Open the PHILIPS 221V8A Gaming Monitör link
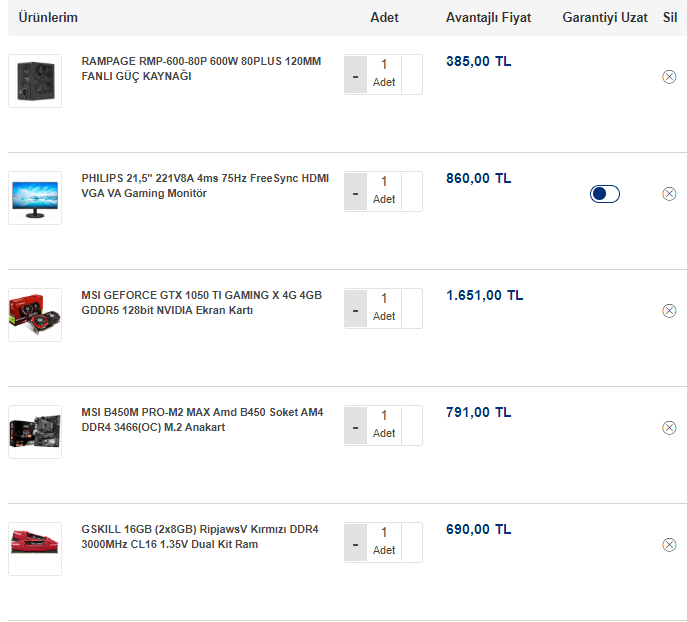 [205, 186]
